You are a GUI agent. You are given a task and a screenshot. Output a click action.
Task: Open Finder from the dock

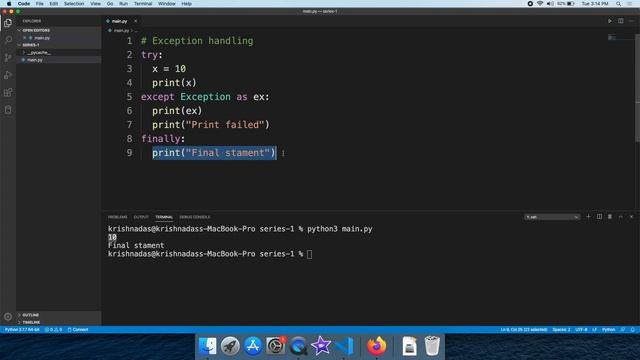(x=208, y=346)
